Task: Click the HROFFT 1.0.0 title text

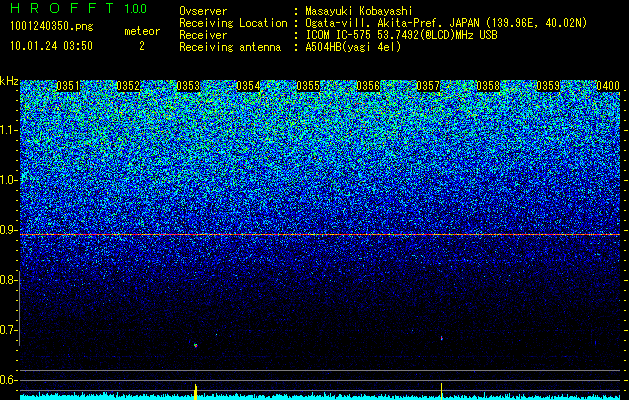Action: coord(78,8)
